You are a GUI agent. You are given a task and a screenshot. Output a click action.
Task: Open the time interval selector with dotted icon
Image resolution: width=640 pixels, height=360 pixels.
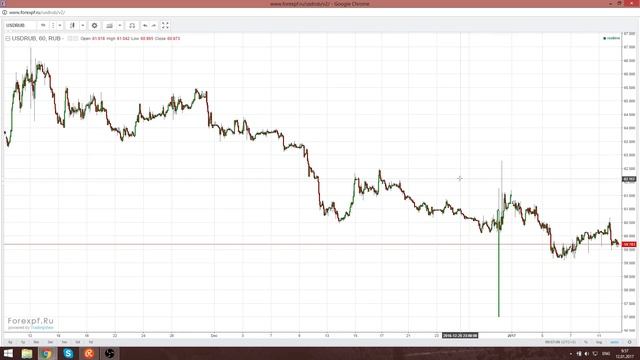(53, 25)
